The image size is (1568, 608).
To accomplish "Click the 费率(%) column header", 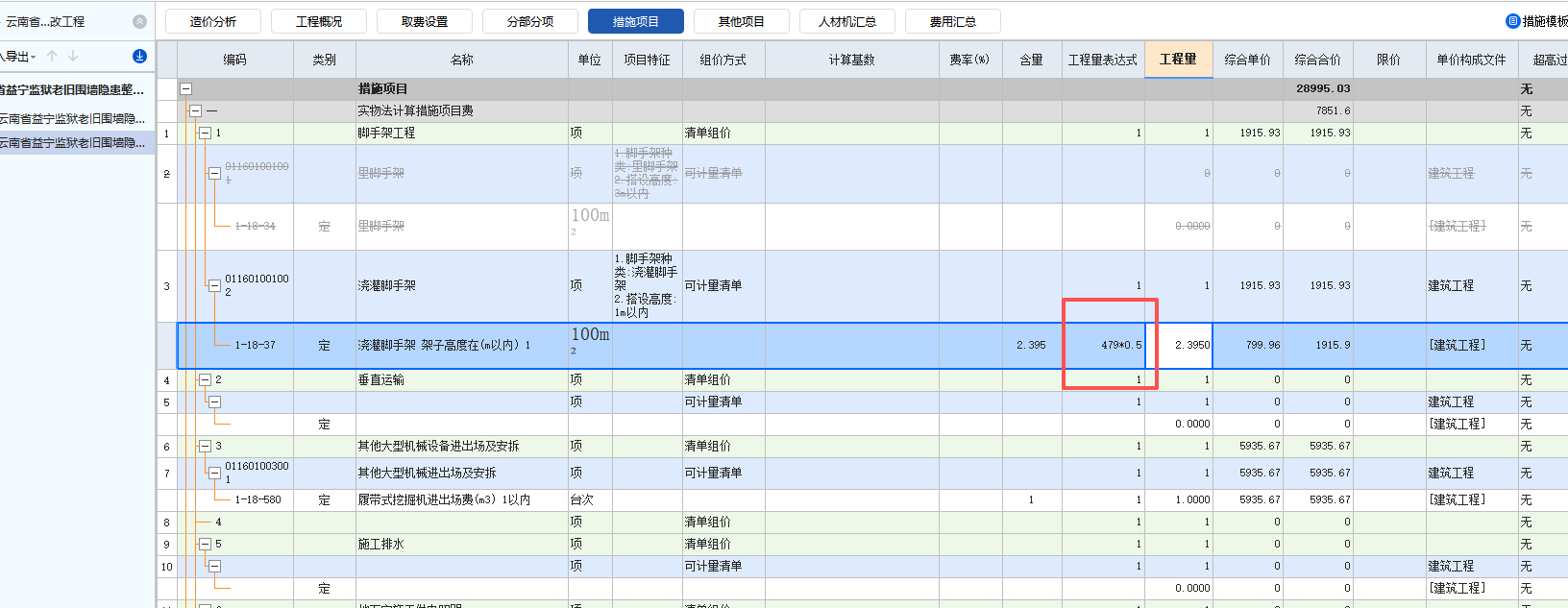I will [970, 60].
